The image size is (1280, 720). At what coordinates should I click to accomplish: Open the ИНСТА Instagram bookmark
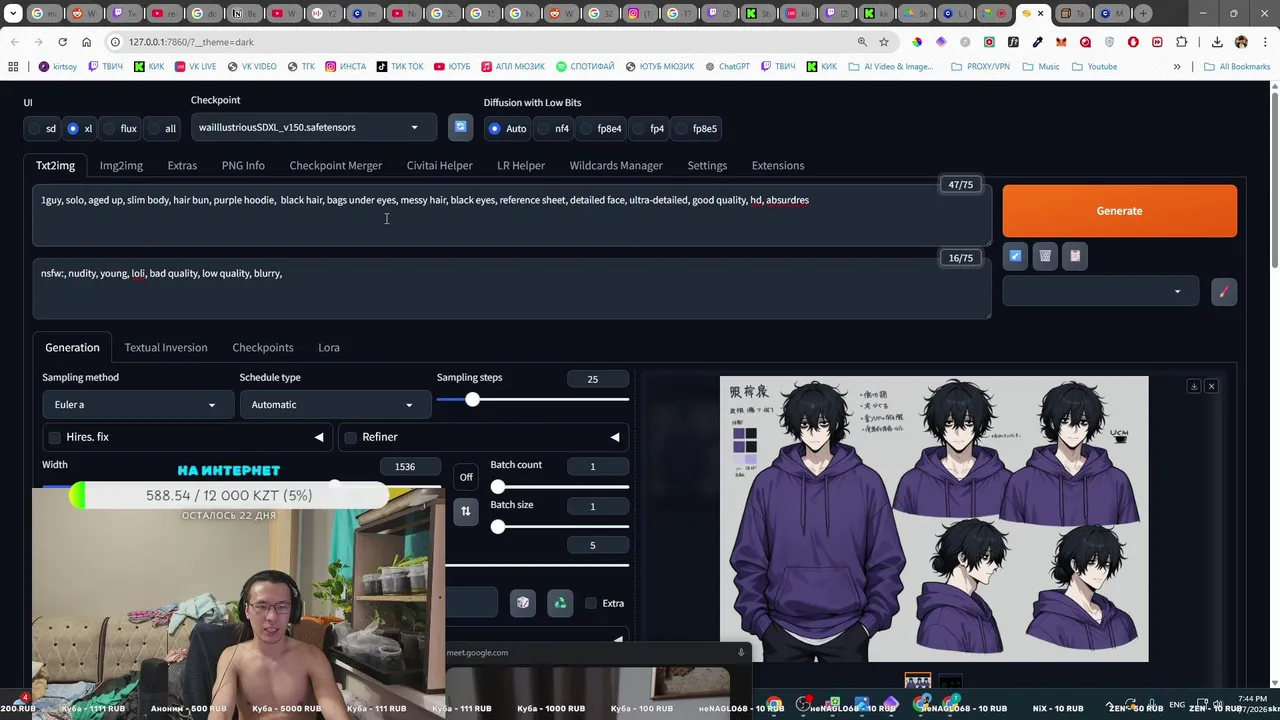point(345,66)
